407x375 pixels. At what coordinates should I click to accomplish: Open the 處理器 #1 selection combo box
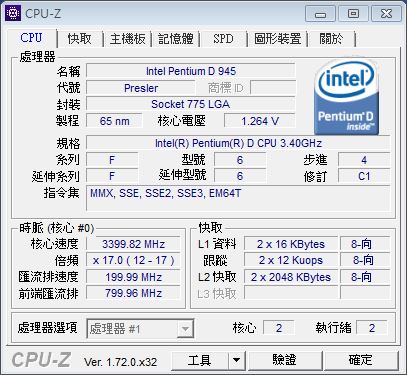point(140,329)
